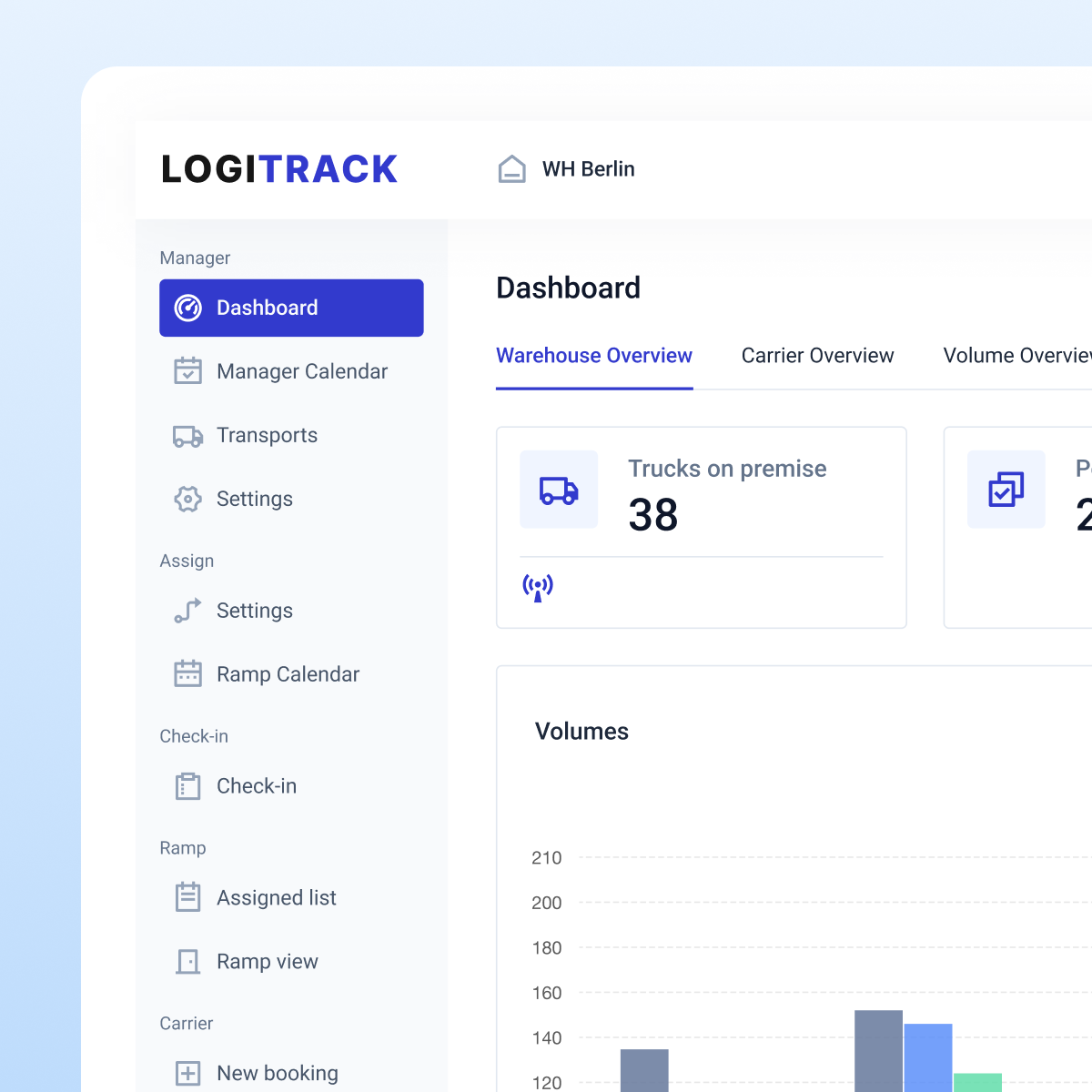Click the Transports truck icon in the sidebar
1092x1092 pixels.
[x=187, y=436]
